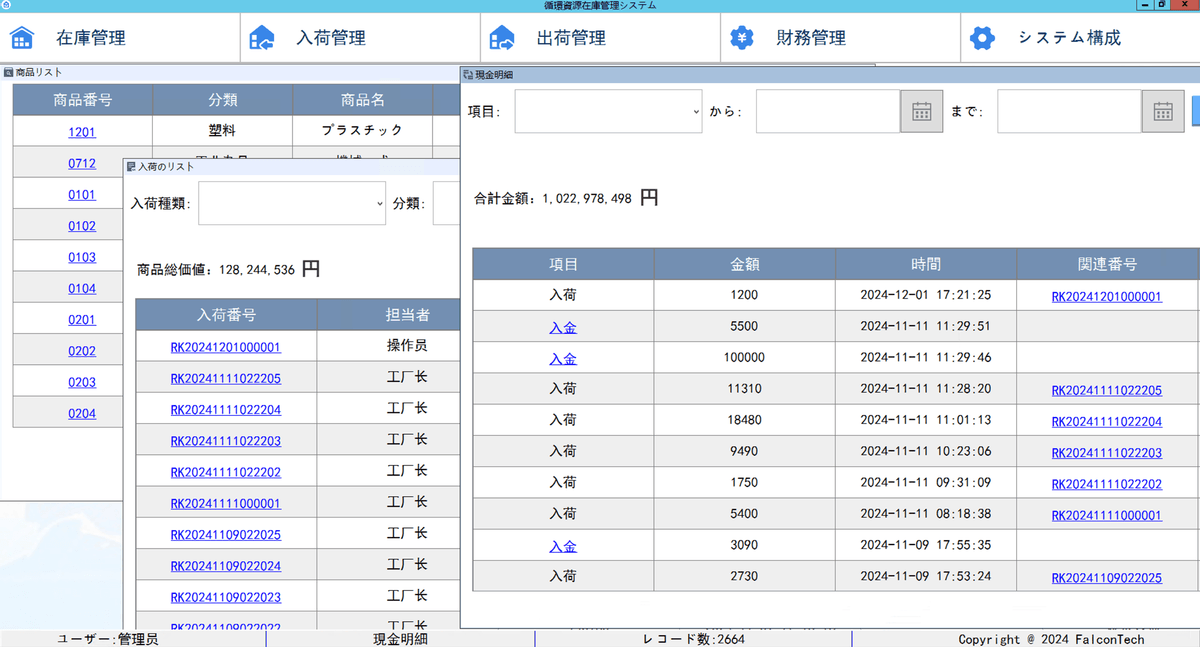Click the まで date input field
Viewport: 1200px width, 647px height.
tap(1069, 111)
